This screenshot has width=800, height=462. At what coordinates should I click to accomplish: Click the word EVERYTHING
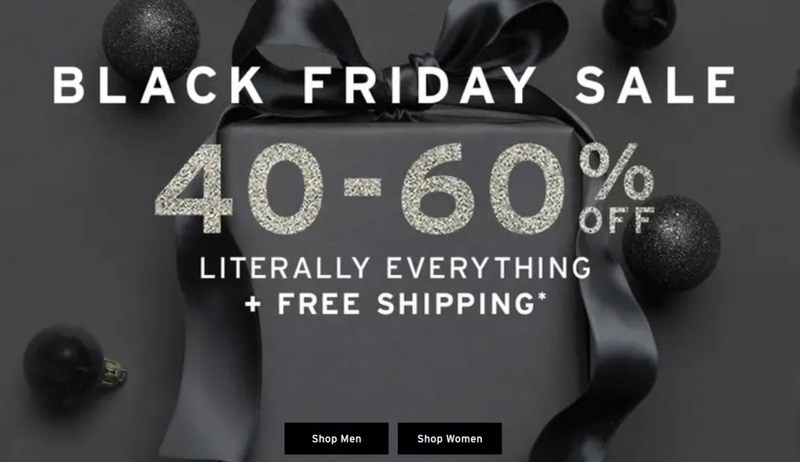489,268
